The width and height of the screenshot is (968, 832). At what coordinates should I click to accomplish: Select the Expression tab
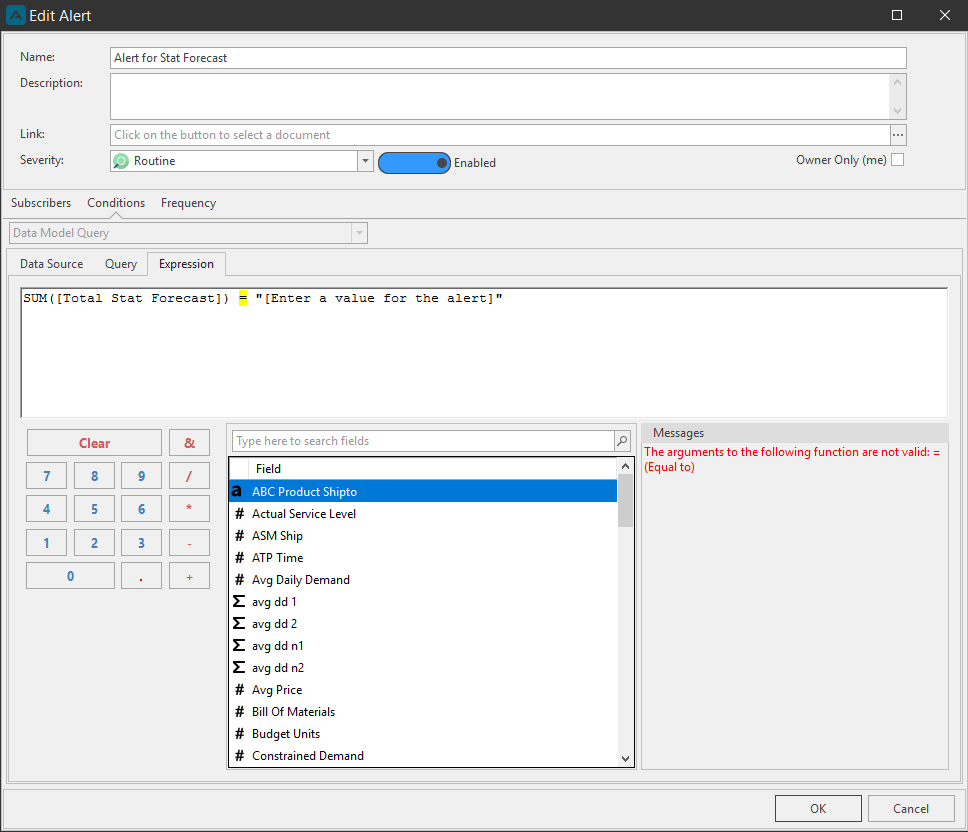coord(186,264)
